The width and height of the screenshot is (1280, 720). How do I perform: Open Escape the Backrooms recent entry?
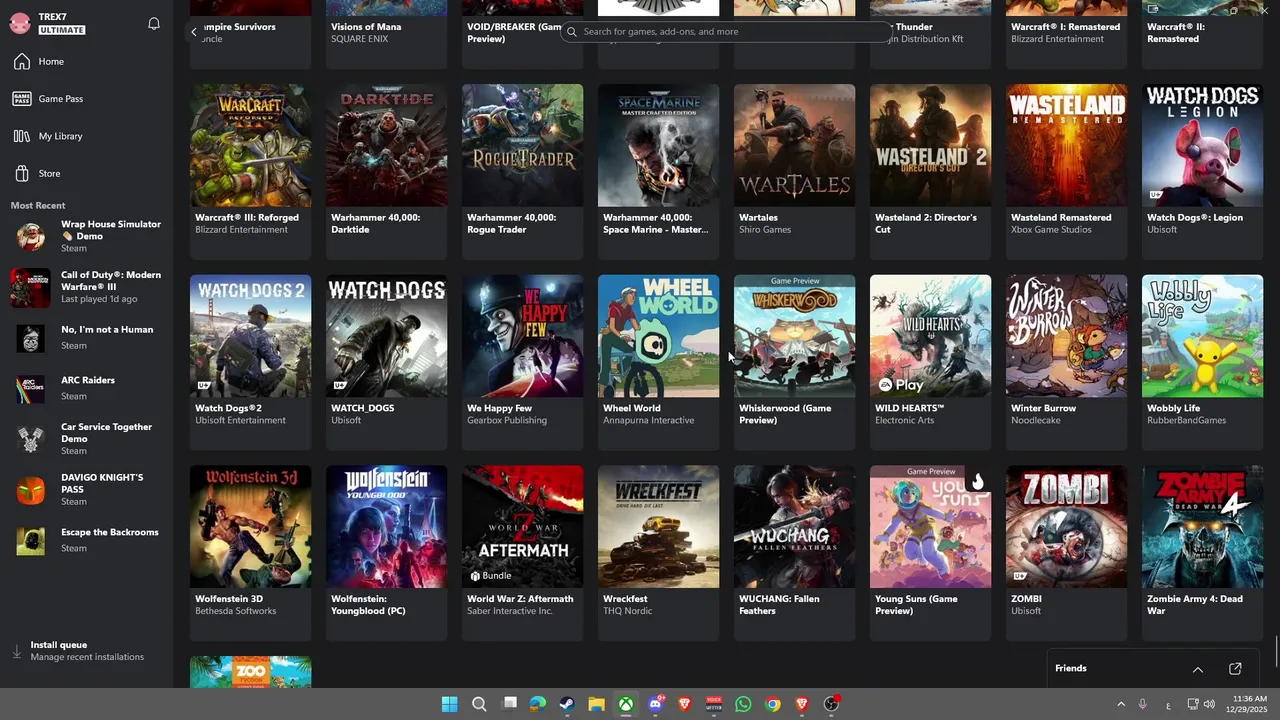click(86, 540)
